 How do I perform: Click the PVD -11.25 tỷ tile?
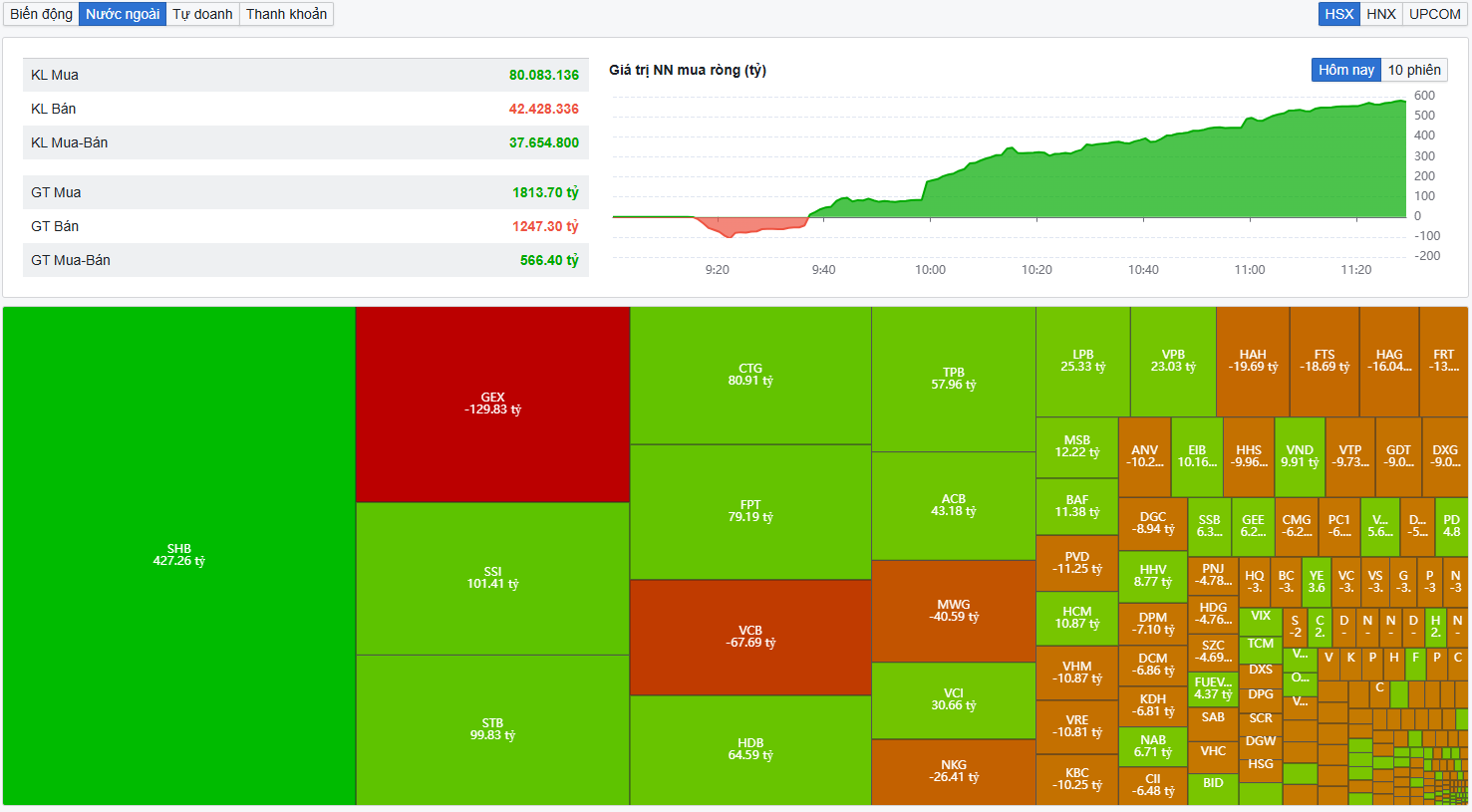click(1077, 564)
